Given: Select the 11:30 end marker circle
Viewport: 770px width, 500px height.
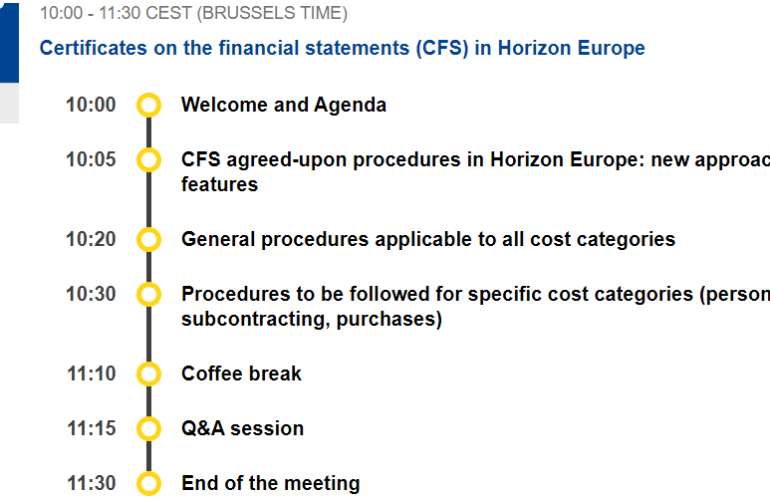Looking at the screenshot, I should (x=149, y=483).
